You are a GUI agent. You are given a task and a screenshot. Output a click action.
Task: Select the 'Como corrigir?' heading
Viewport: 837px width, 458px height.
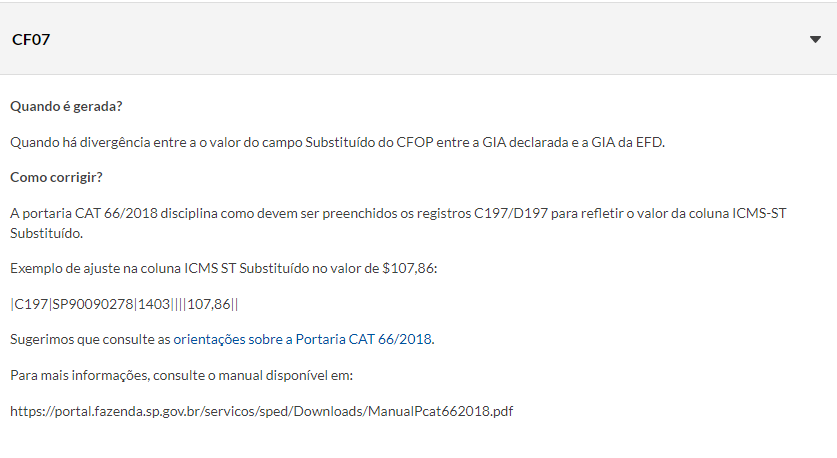tap(56, 177)
